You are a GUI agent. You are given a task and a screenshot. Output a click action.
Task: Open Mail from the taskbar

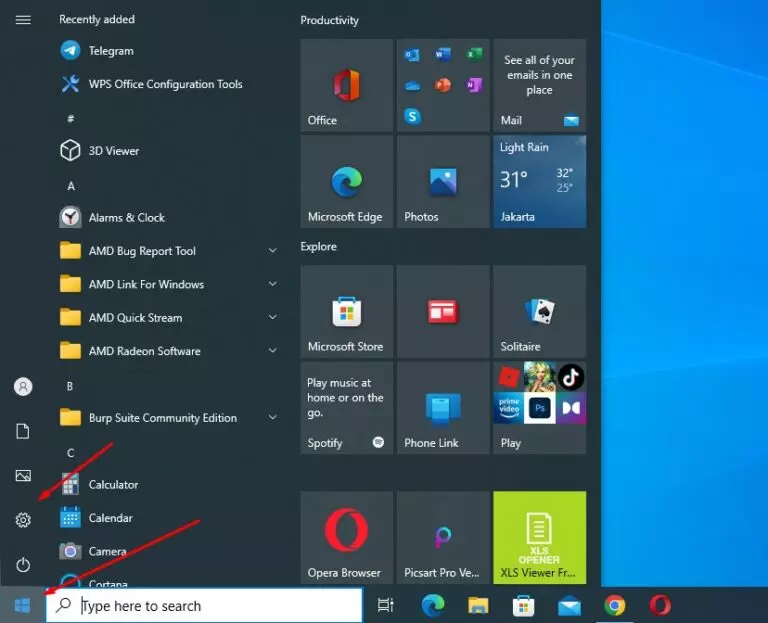[x=569, y=605]
